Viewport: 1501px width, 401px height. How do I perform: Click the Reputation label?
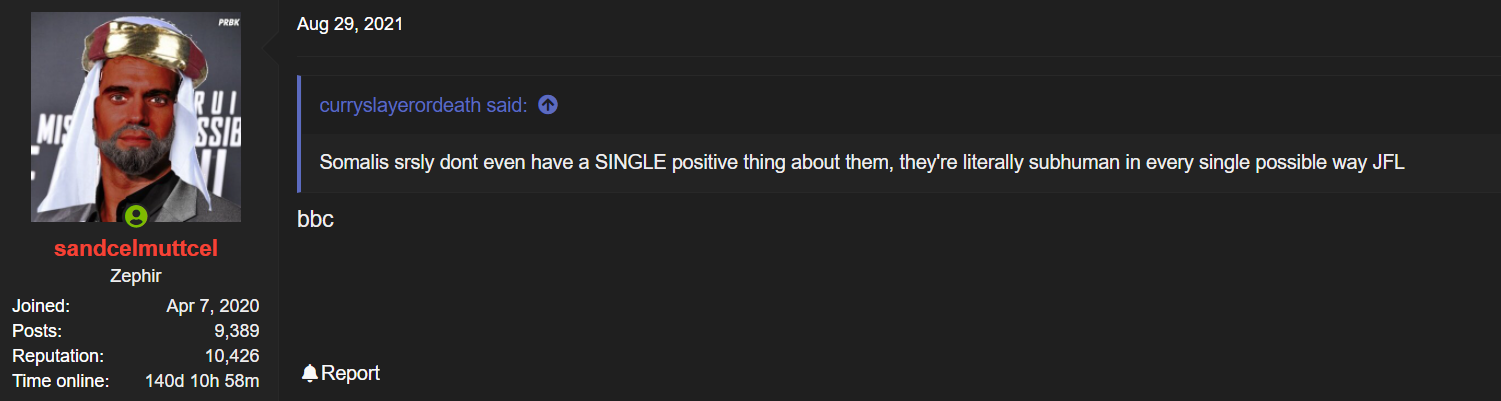coord(58,356)
